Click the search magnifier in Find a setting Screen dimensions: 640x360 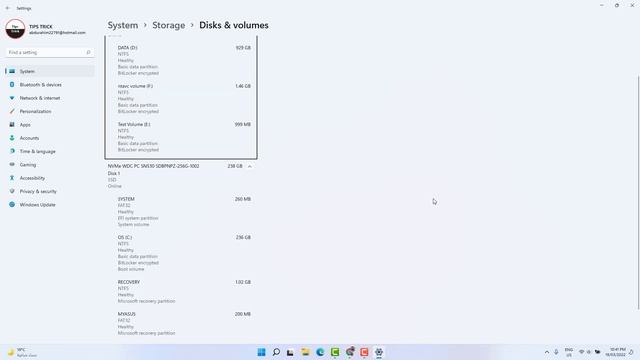tap(88, 52)
